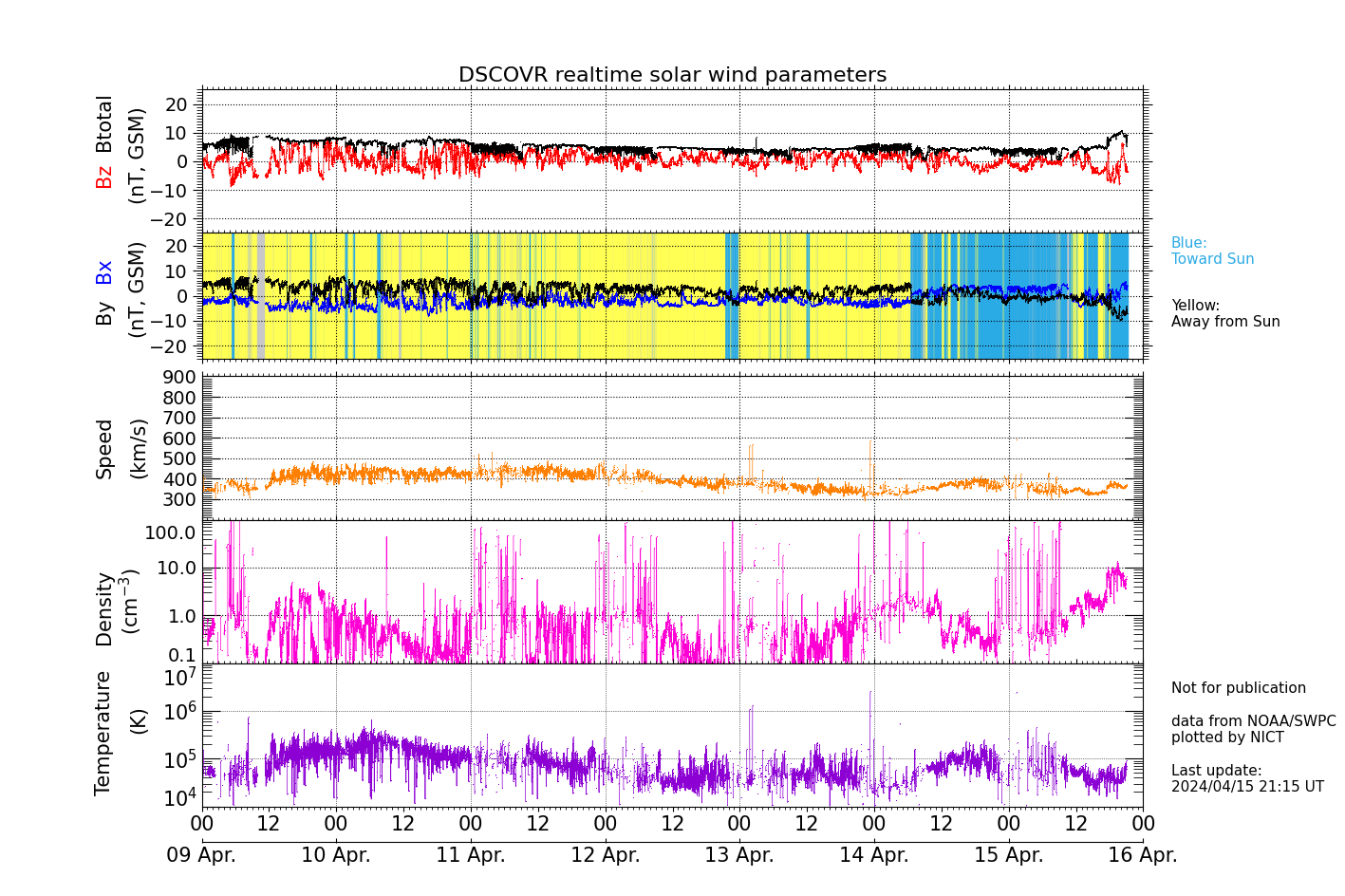Click the "(K)" temperature unit label
The image size is (1345, 896).
click(x=139, y=721)
